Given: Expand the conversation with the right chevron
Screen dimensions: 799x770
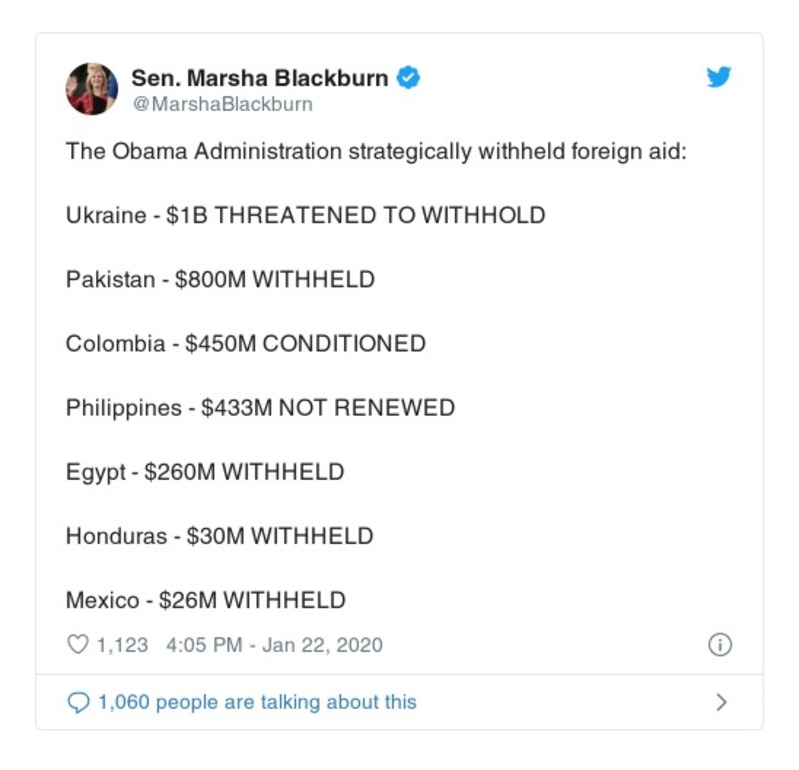Looking at the screenshot, I should point(721,703).
